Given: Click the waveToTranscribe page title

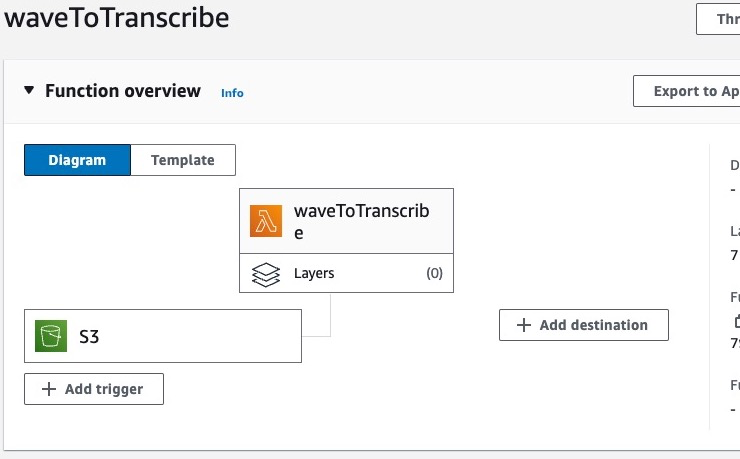Looking at the screenshot, I should coord(117,18).
